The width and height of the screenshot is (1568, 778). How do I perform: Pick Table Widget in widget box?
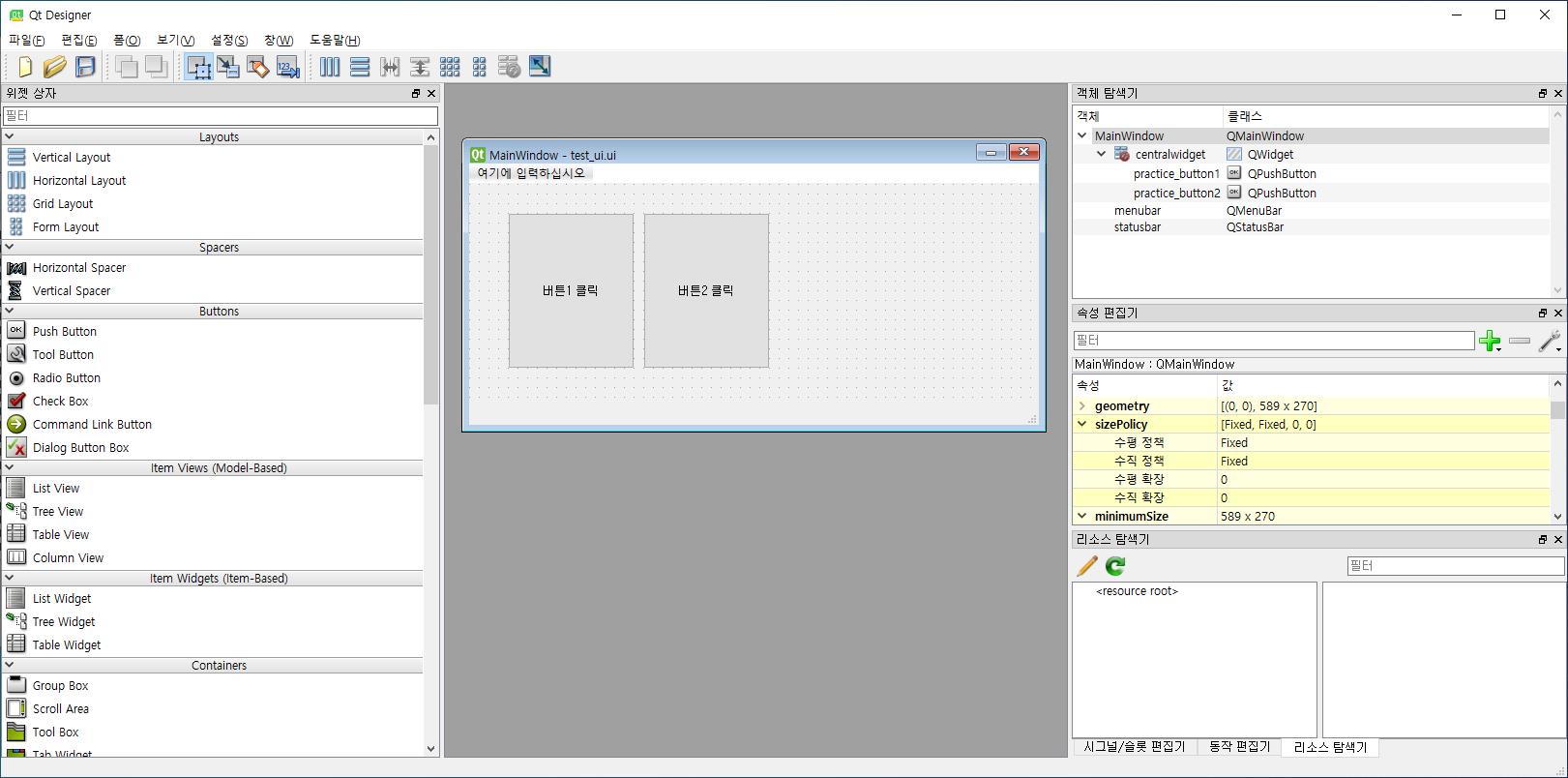click(x=67, y=644)
